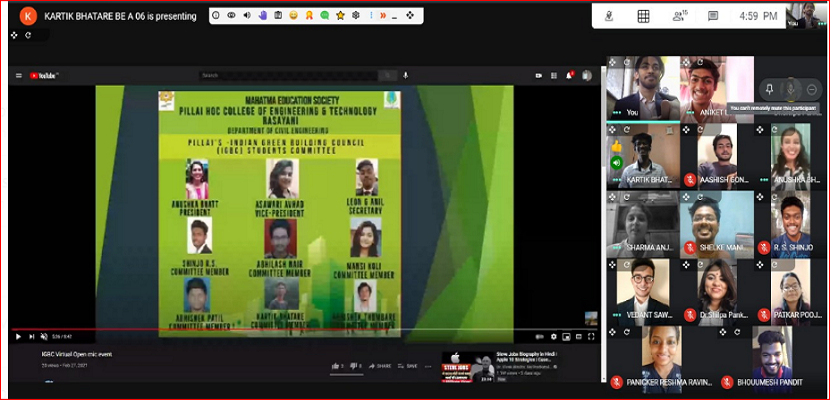Screen dimensions: 830x400
Task: Click the YouTube logo
Action: pos(43,76)
